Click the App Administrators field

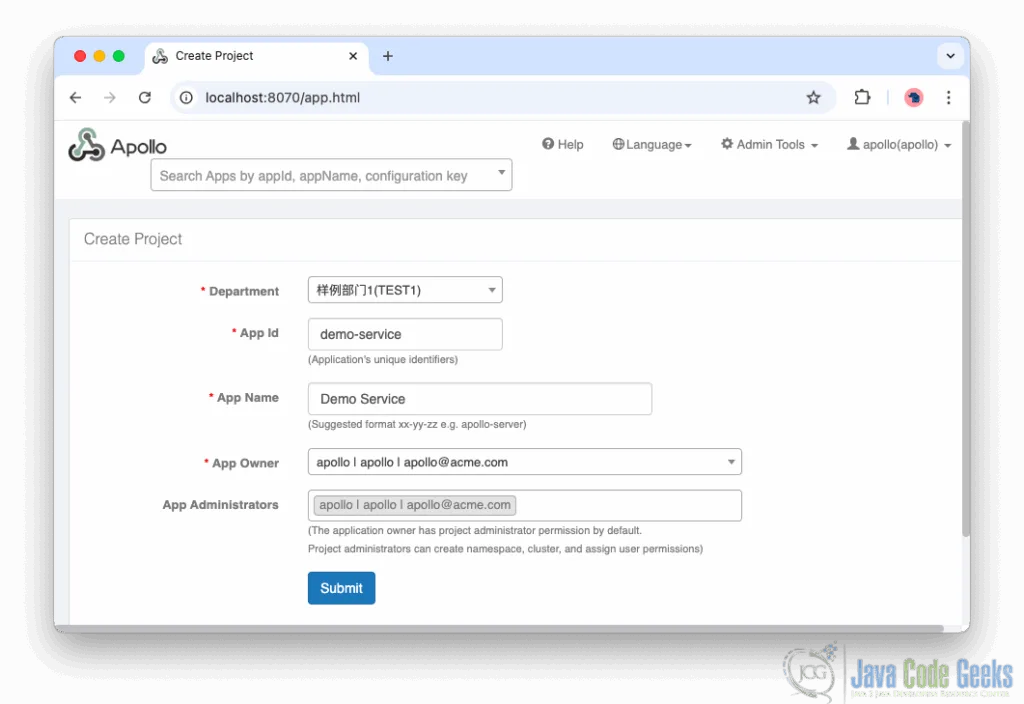[x=524, y=505]
